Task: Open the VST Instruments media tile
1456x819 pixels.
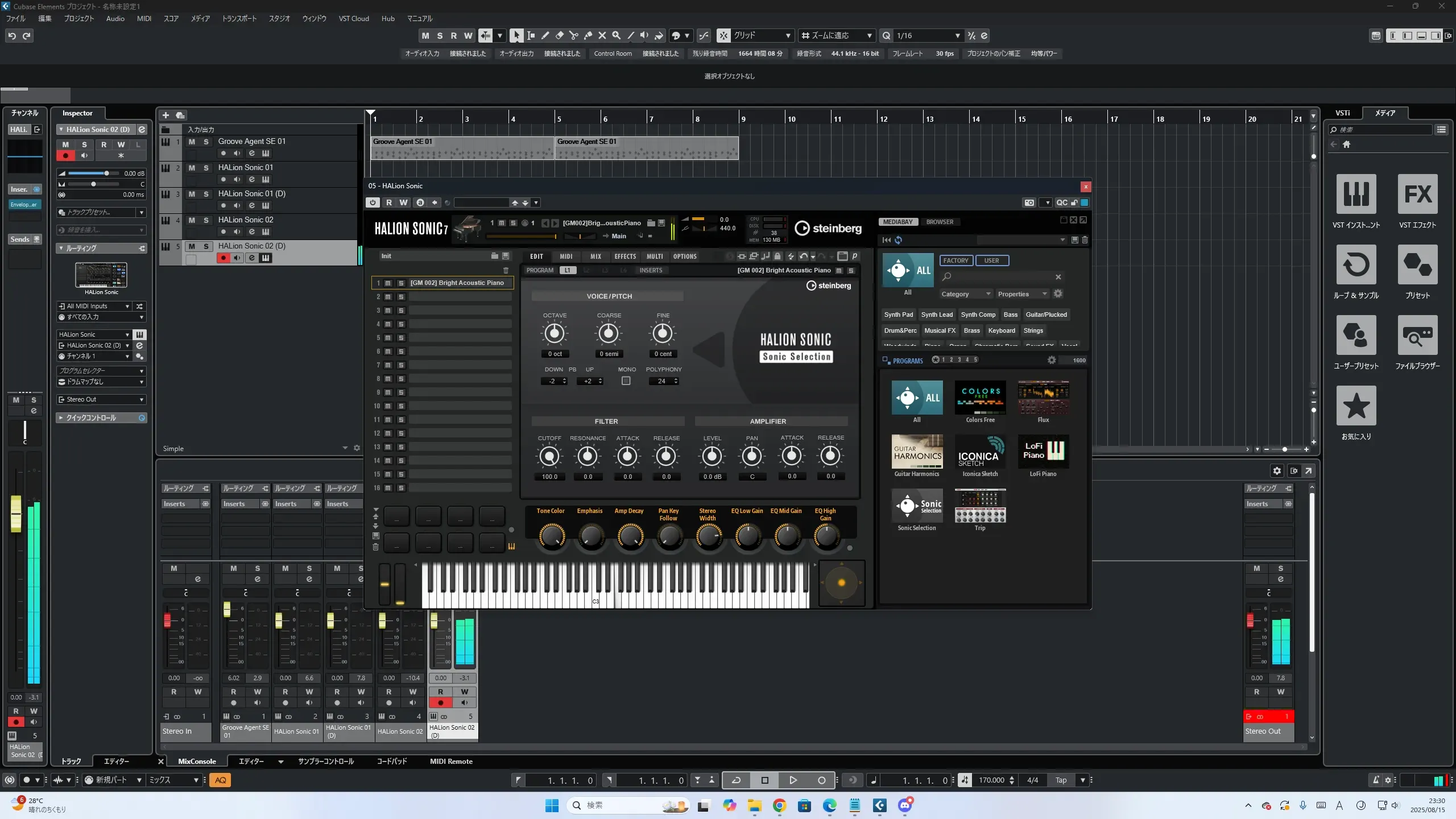Action: (x=1356, y=194)
